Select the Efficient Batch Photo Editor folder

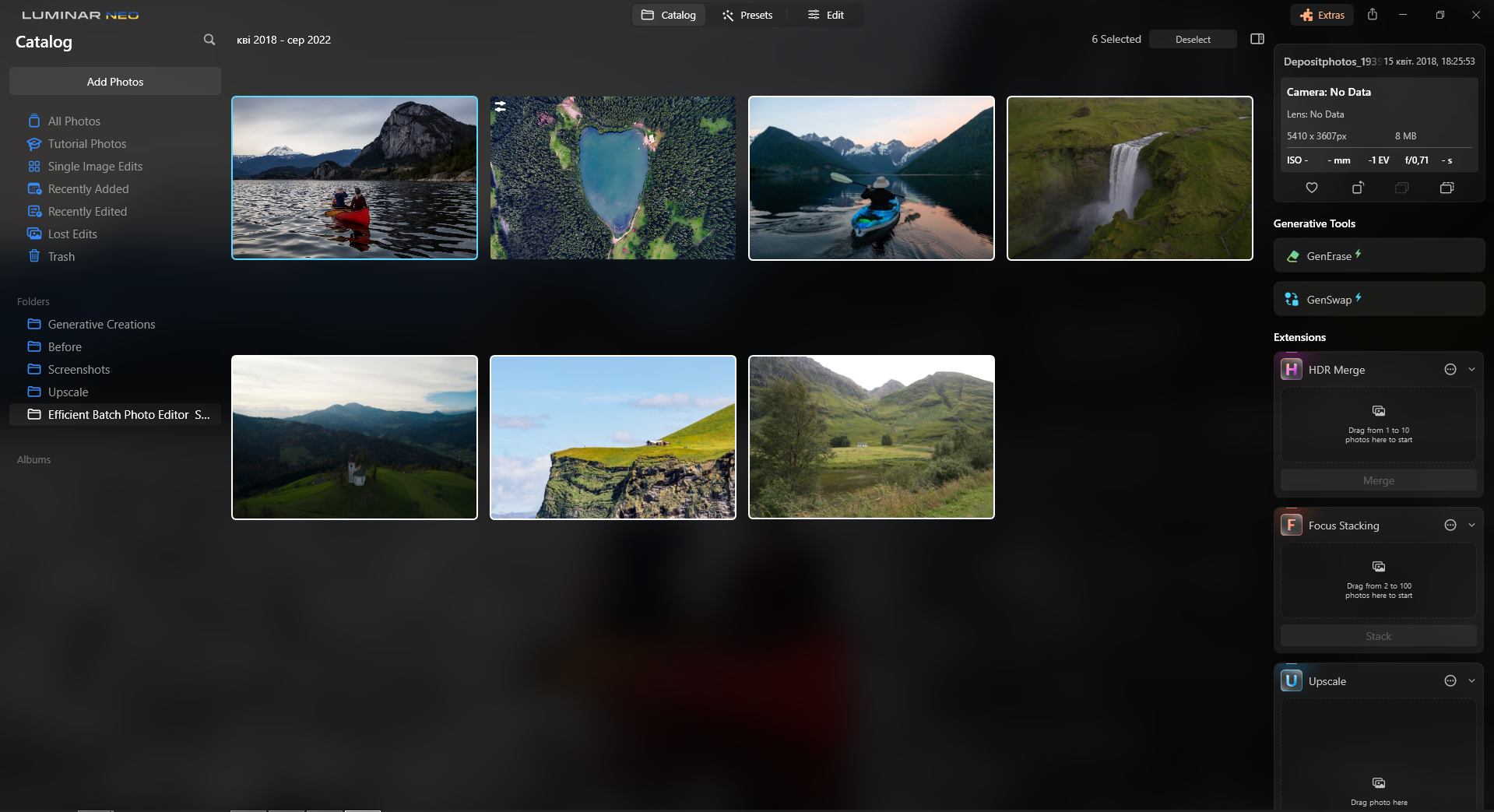point(115,415)
